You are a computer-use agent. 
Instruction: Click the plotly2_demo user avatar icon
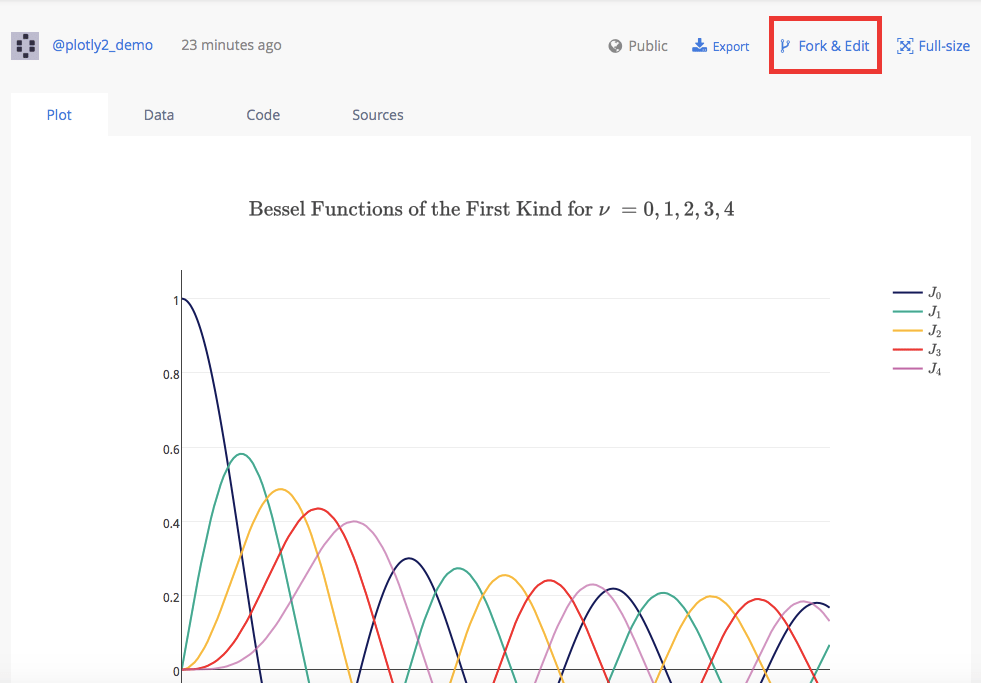(25, 45)
